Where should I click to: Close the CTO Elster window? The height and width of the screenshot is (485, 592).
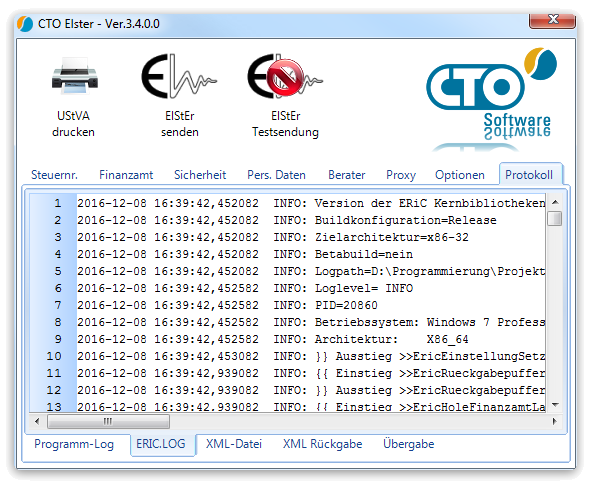552,20
